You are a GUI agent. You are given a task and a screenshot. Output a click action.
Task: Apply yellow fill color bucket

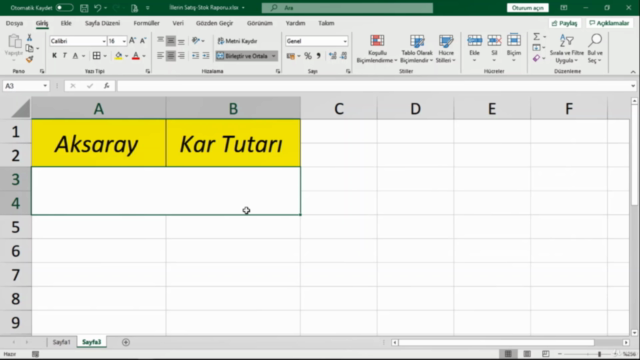tap(118, 56)
